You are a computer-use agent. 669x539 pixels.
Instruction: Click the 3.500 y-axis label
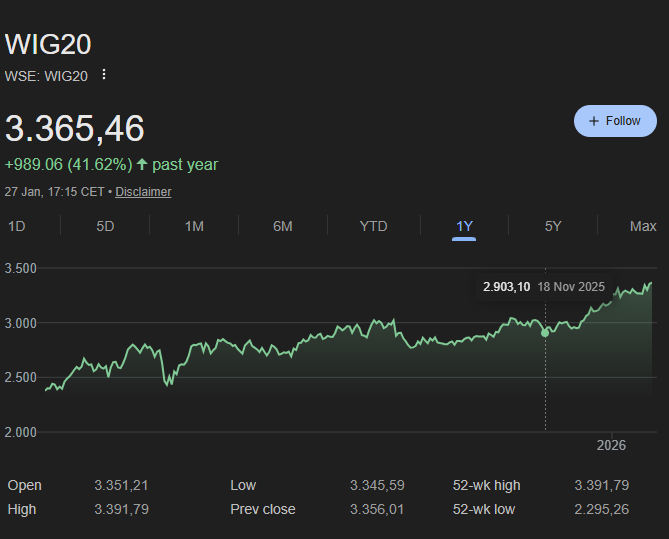pos(20,268)
